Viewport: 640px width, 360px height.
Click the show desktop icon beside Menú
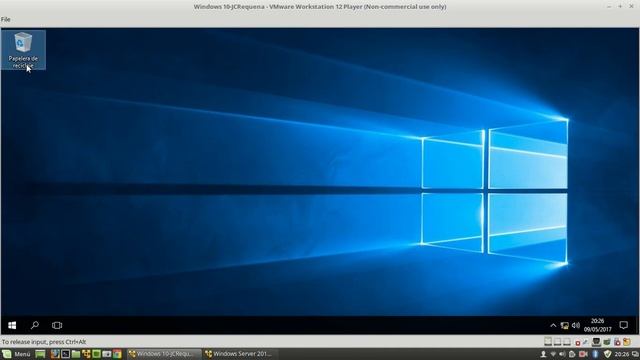tap(40, 354)
